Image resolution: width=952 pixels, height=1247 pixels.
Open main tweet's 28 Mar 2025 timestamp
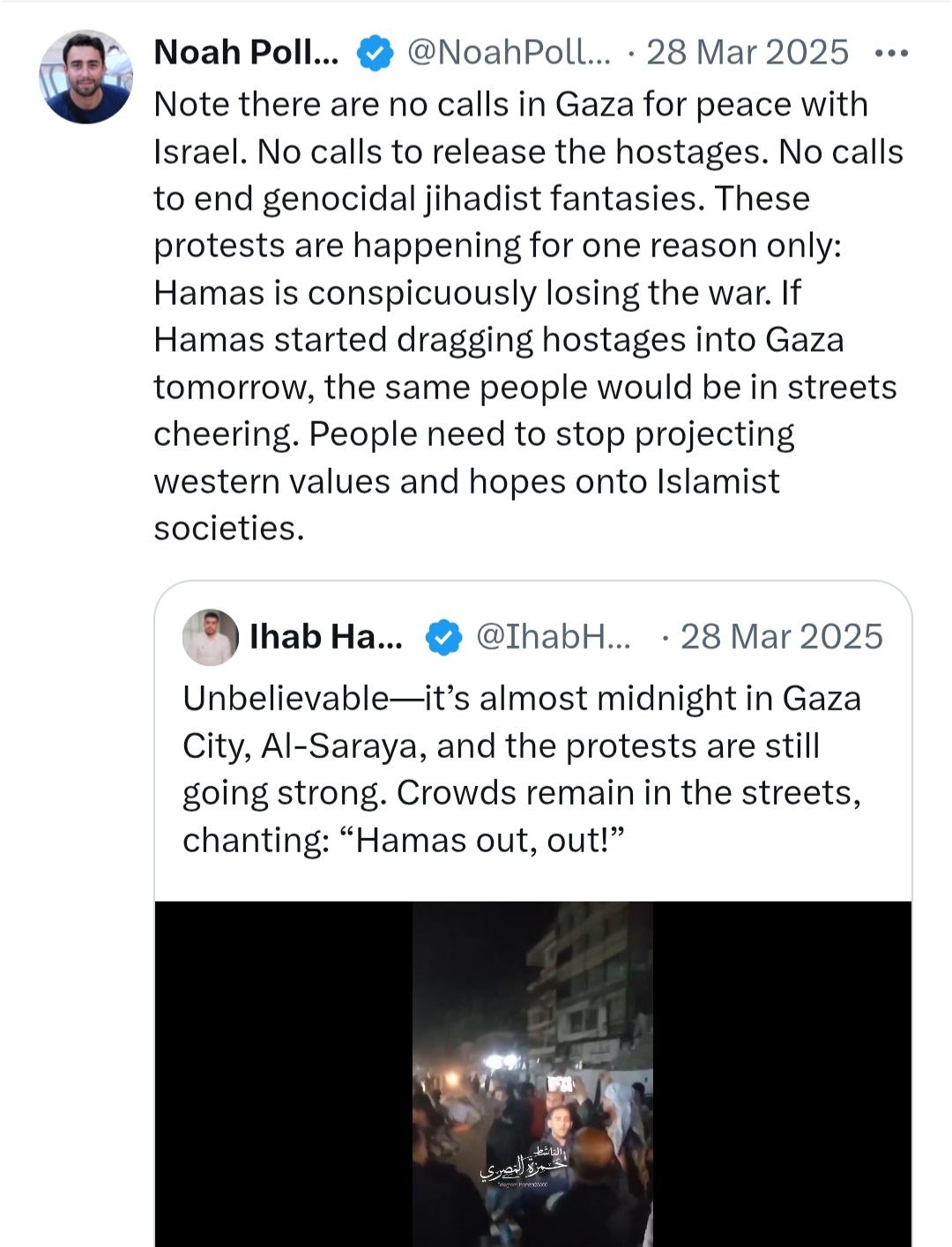(747, 53)
